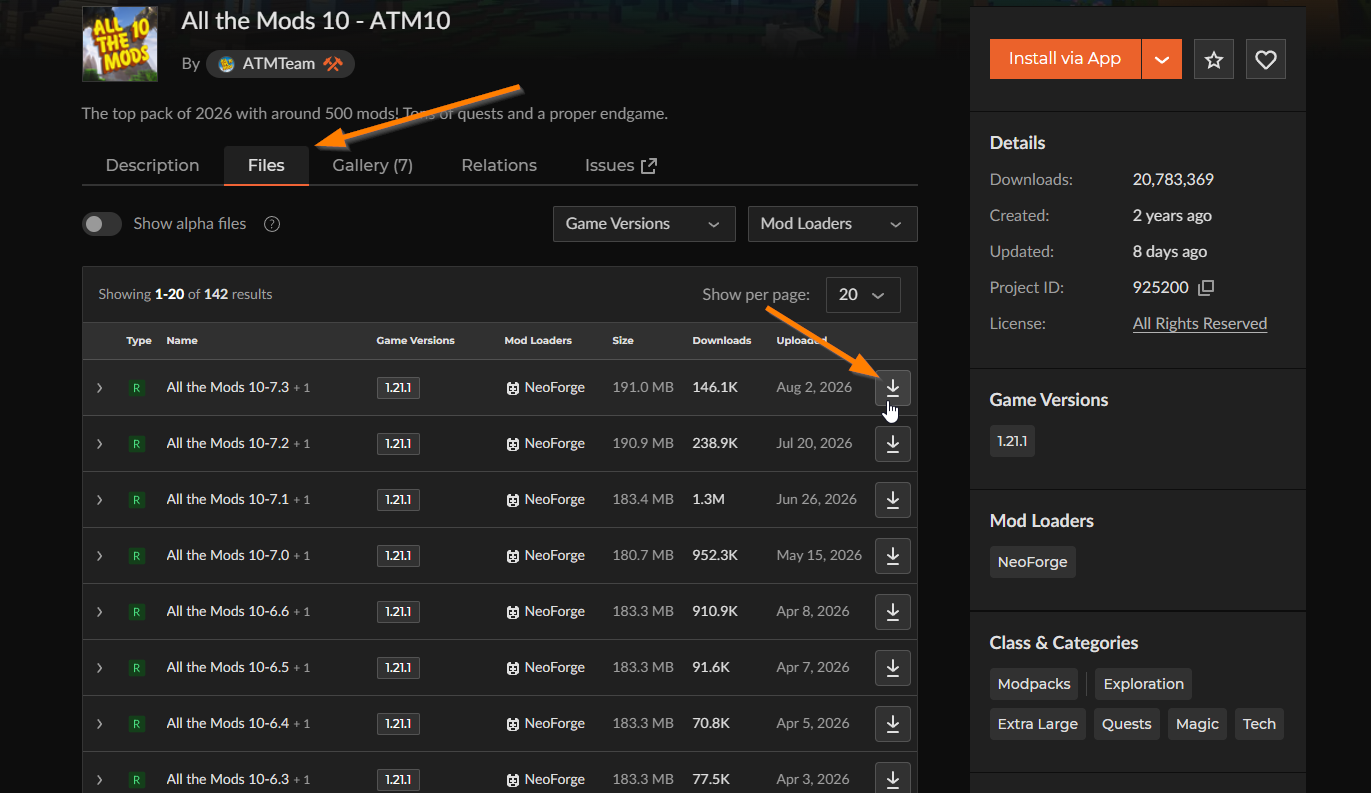This screenshot has height=793, width=1371.
Task: Download All the Mods 10-7.0 file
Action: click(893, 555)
